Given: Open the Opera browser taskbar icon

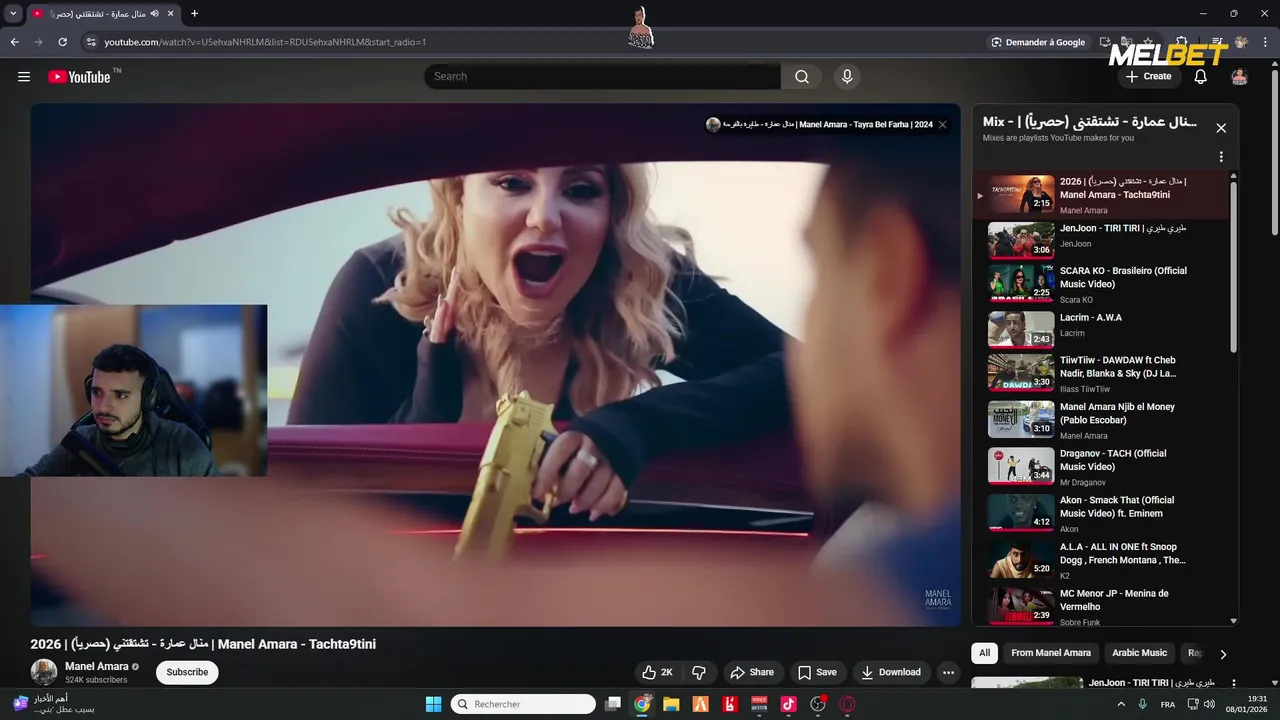Looking at the screenshot, I should (x=847, y=704).
